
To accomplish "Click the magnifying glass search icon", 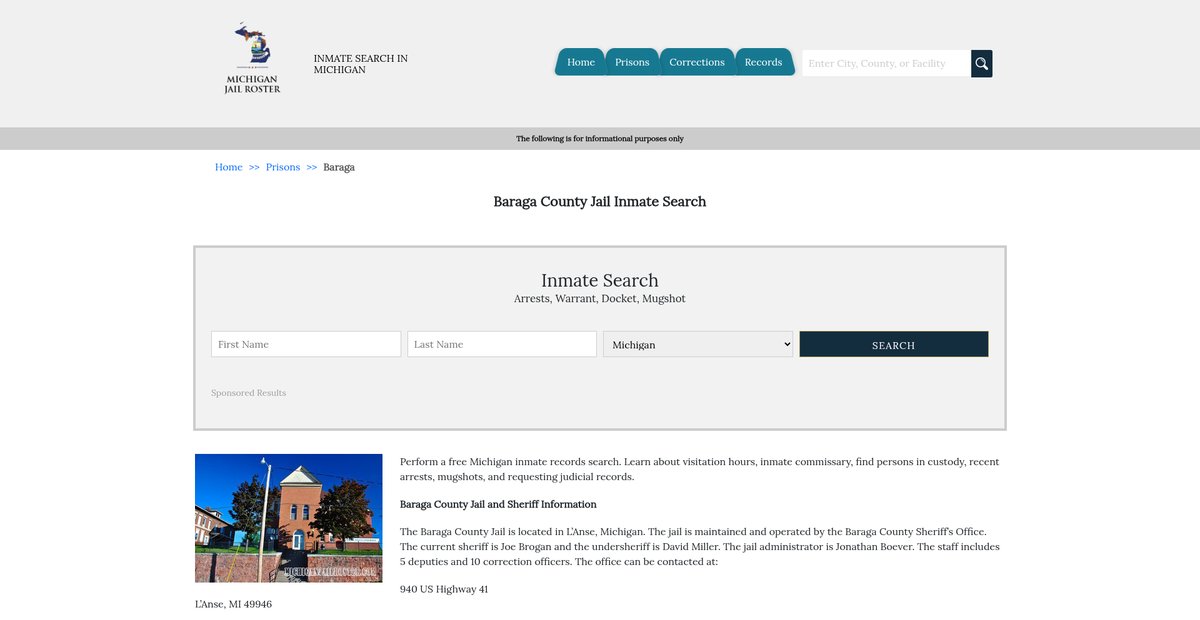I will coord(982,63).
